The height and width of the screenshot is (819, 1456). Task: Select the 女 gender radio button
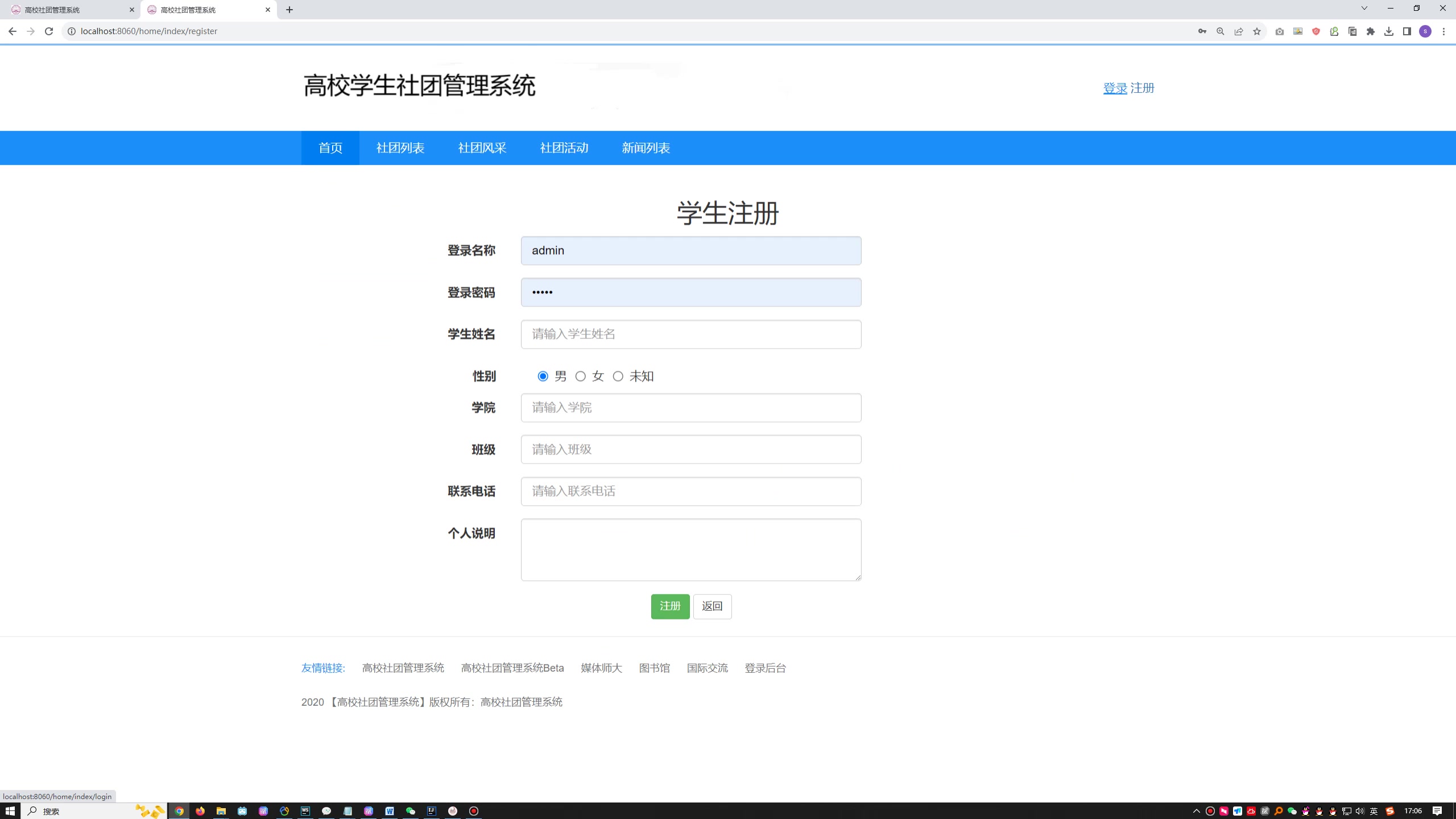click(x=580, y=376)
